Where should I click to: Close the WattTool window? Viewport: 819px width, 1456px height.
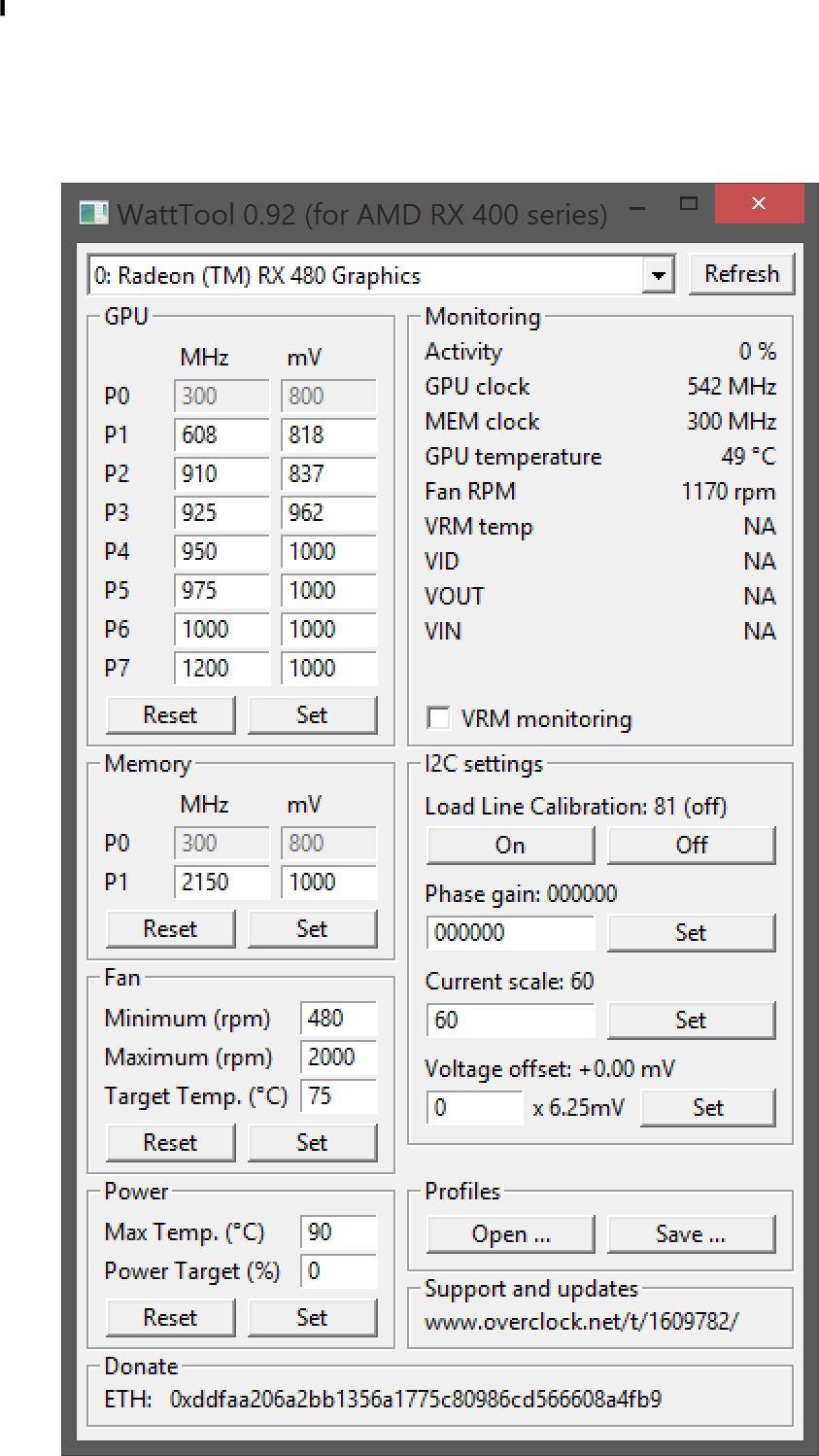(759, 203)
